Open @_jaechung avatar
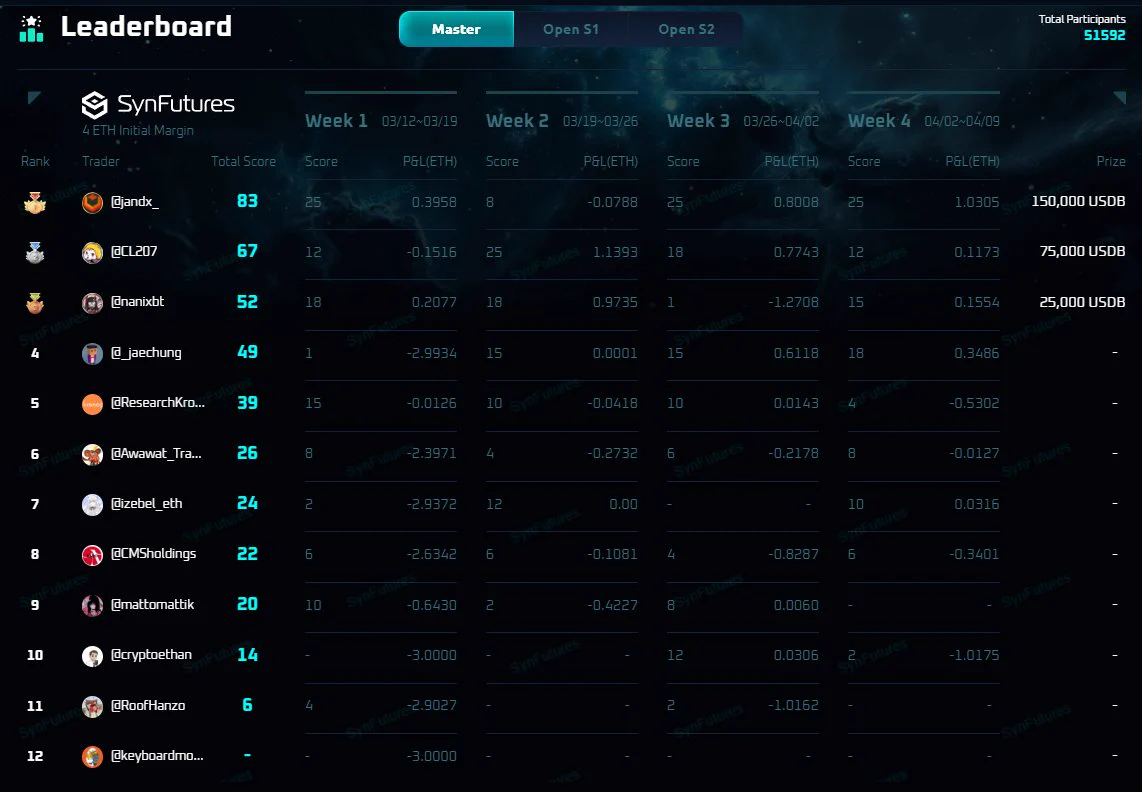The width and height of the screenshot is (1142, 792). pos(92,353)
